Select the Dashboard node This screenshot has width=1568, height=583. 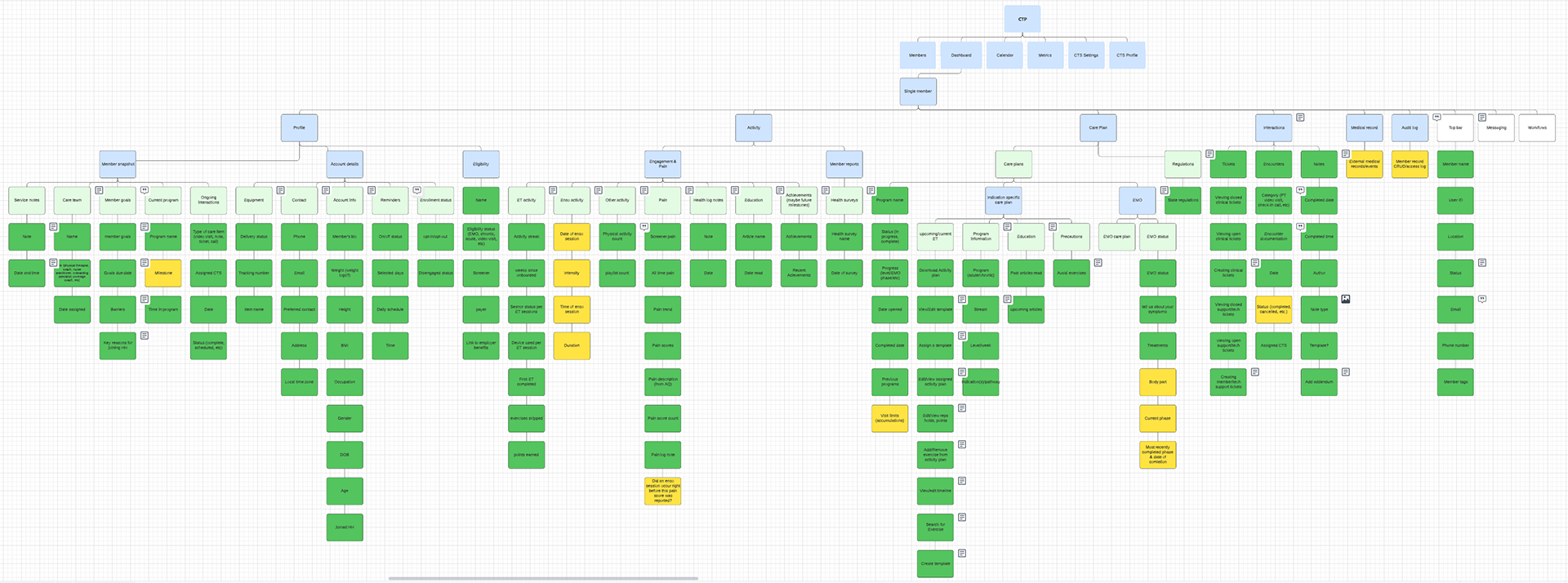coord(961,56)
